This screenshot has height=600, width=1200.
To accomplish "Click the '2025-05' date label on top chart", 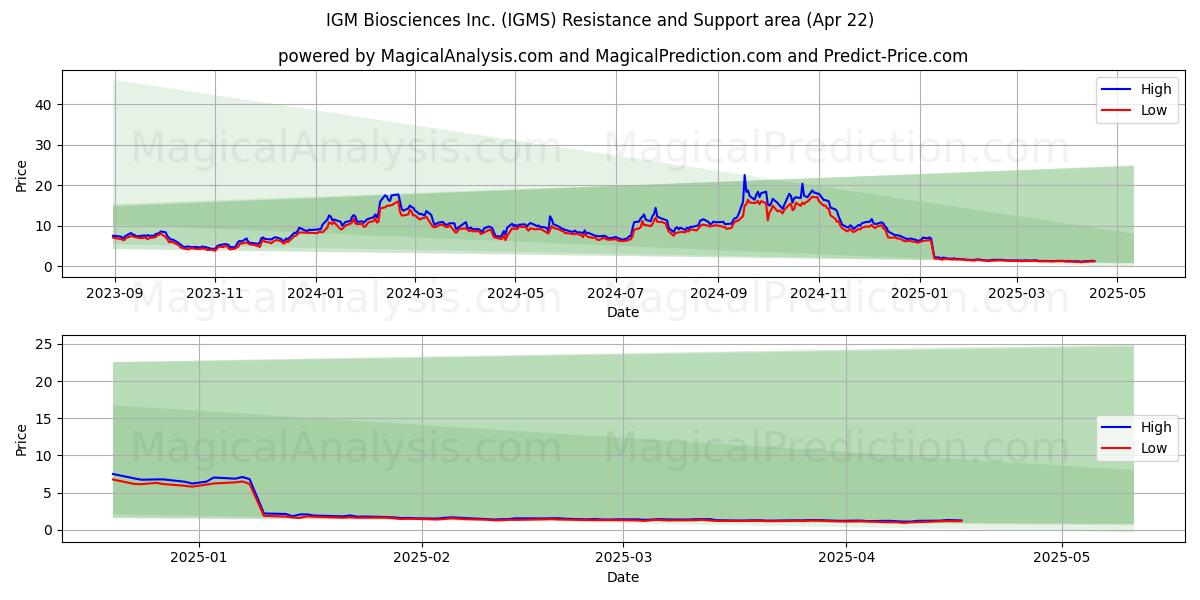I will (x=1118, y=294).
